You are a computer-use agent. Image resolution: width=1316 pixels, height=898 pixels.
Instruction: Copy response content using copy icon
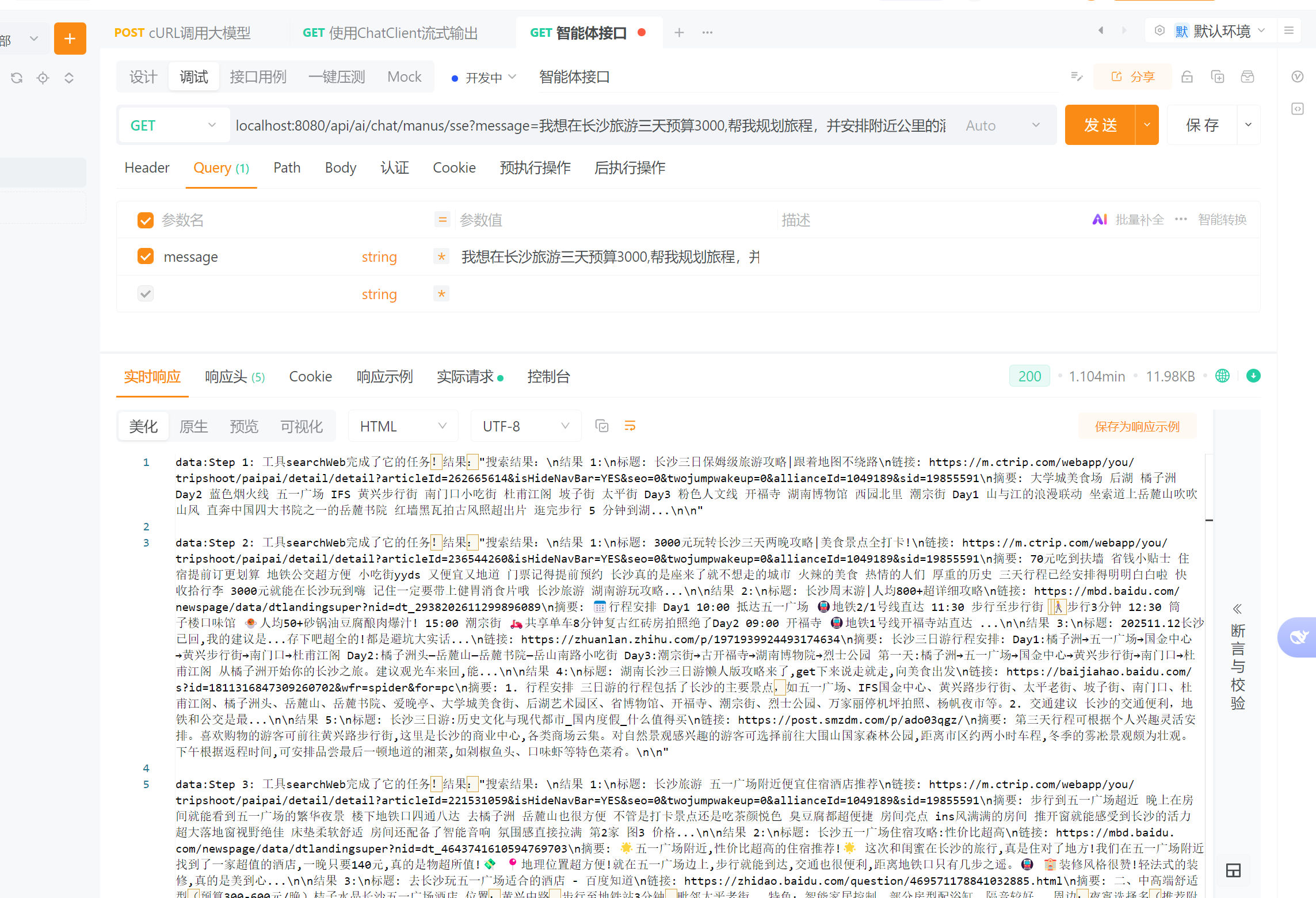tap(602, 426)
